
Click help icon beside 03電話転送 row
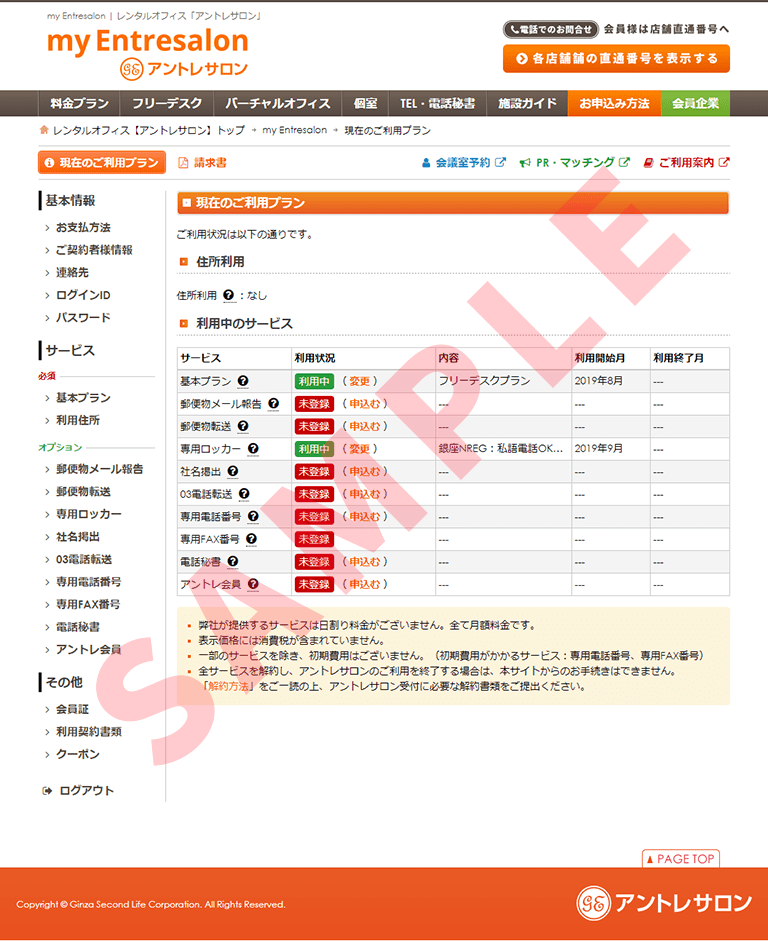pos(244,494)
